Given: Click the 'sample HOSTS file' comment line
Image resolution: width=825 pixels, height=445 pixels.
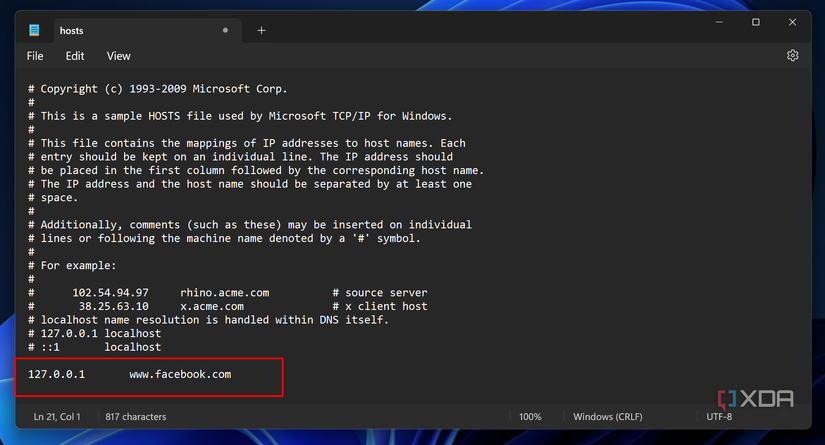Looking at the screenshot, I should 240,116.
